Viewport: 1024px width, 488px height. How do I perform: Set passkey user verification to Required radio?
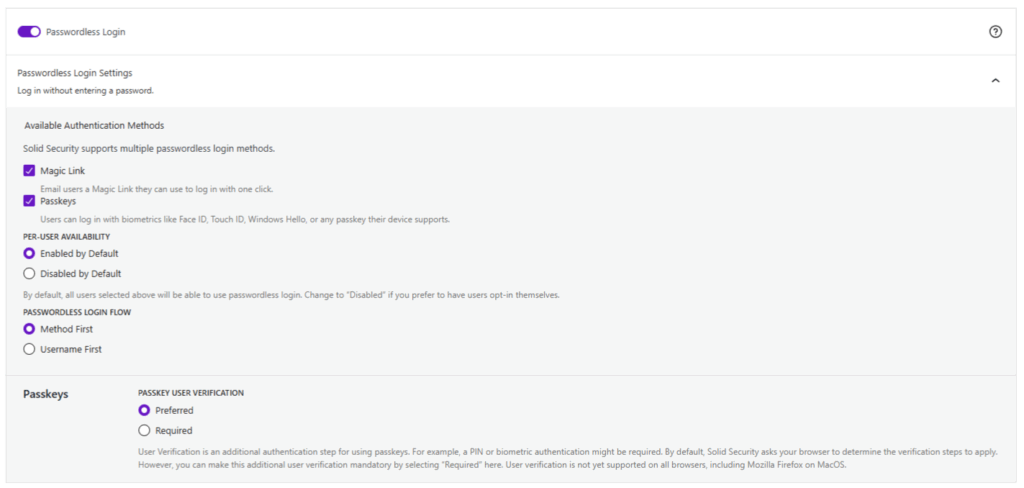tap(145, 430)
